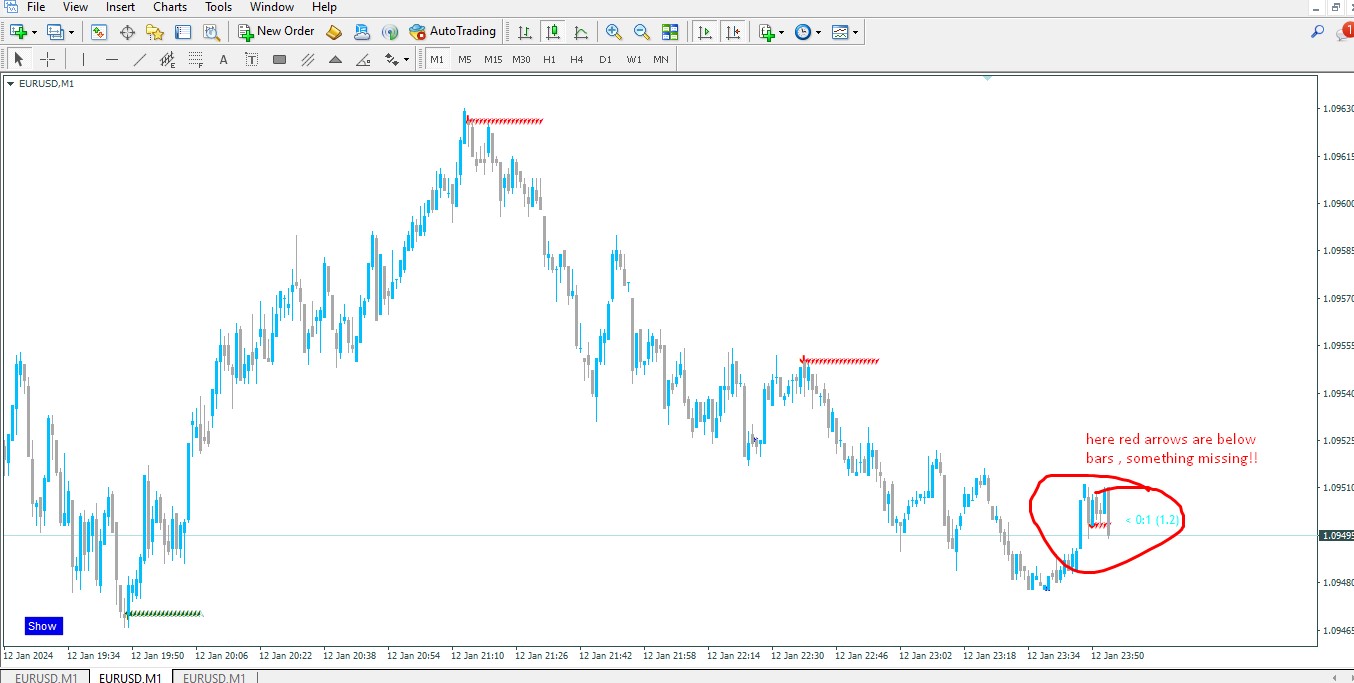Zoom in on the chart

click(614, 32)
